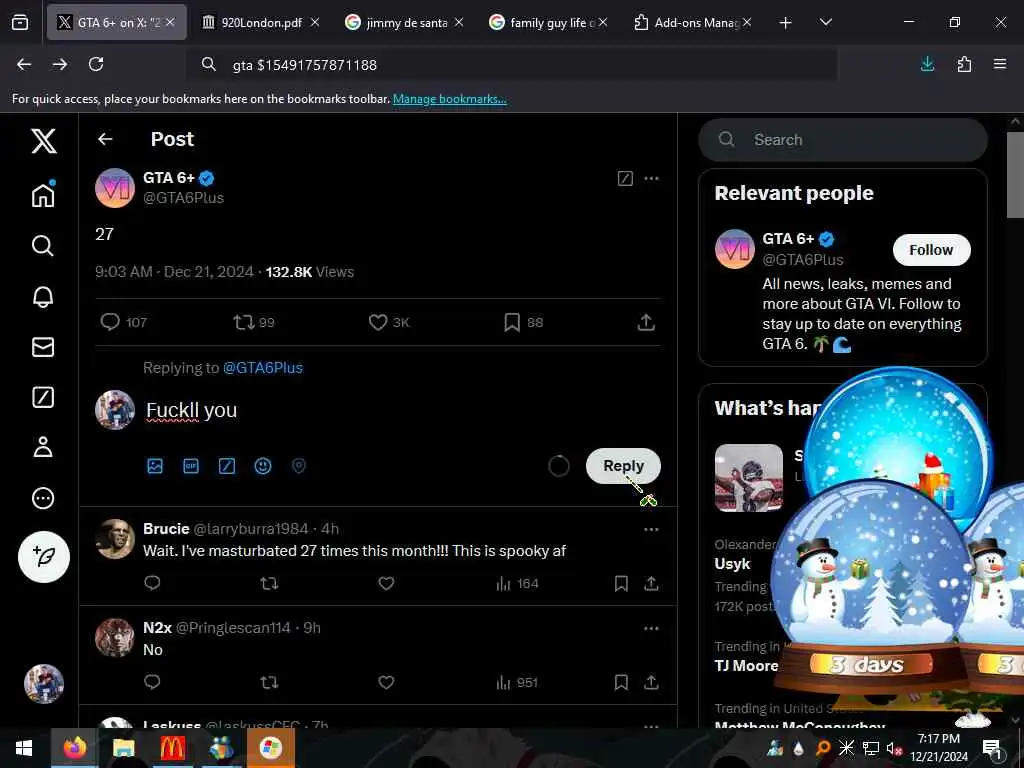The image size is (1024, 768).
Task: Open Explore search icon in sidebar
Action: pyautogui.click(x=43, y=246)
